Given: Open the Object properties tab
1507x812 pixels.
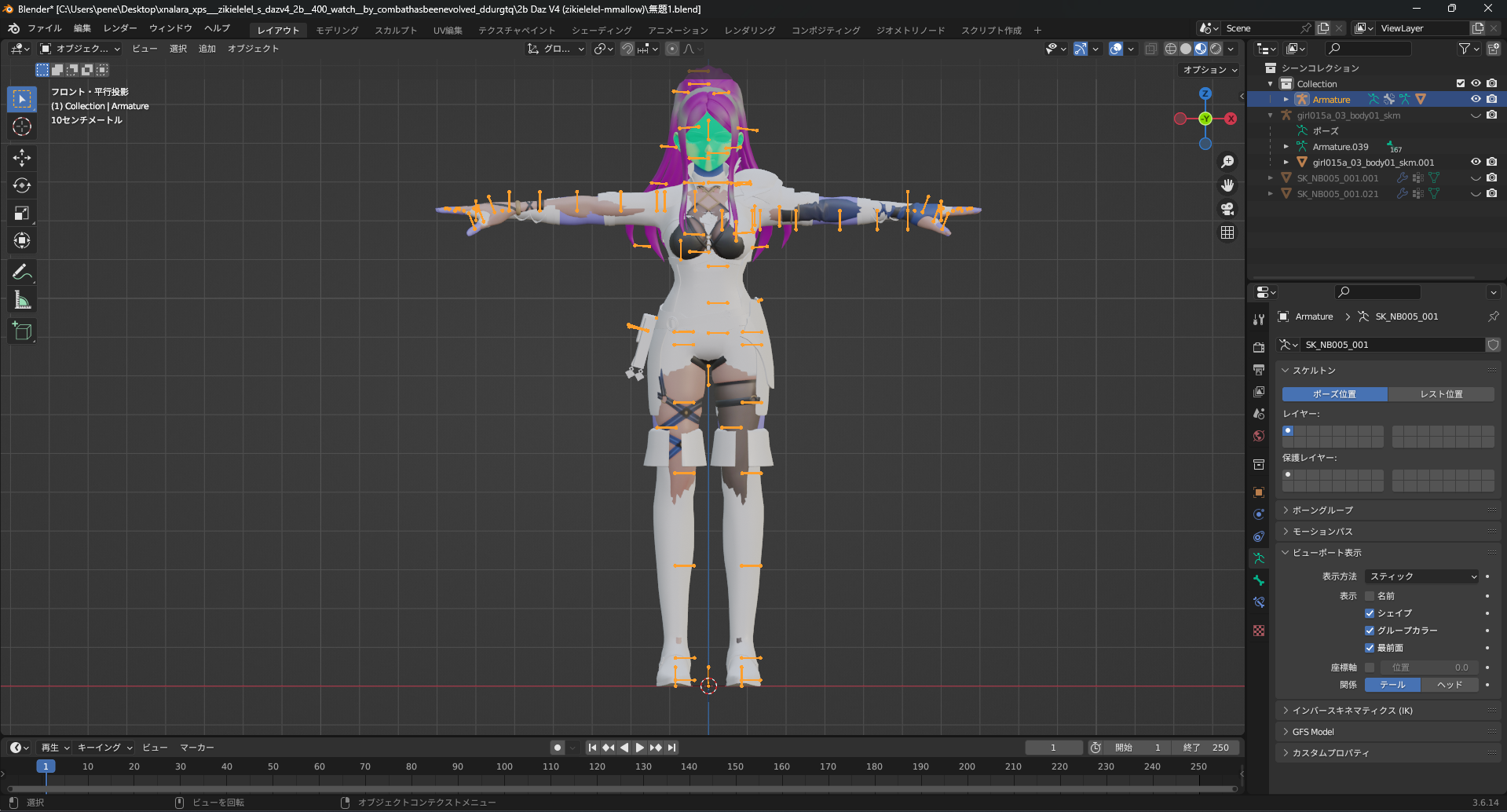Looking at the screenshot, I should (x=1259, y=492).
